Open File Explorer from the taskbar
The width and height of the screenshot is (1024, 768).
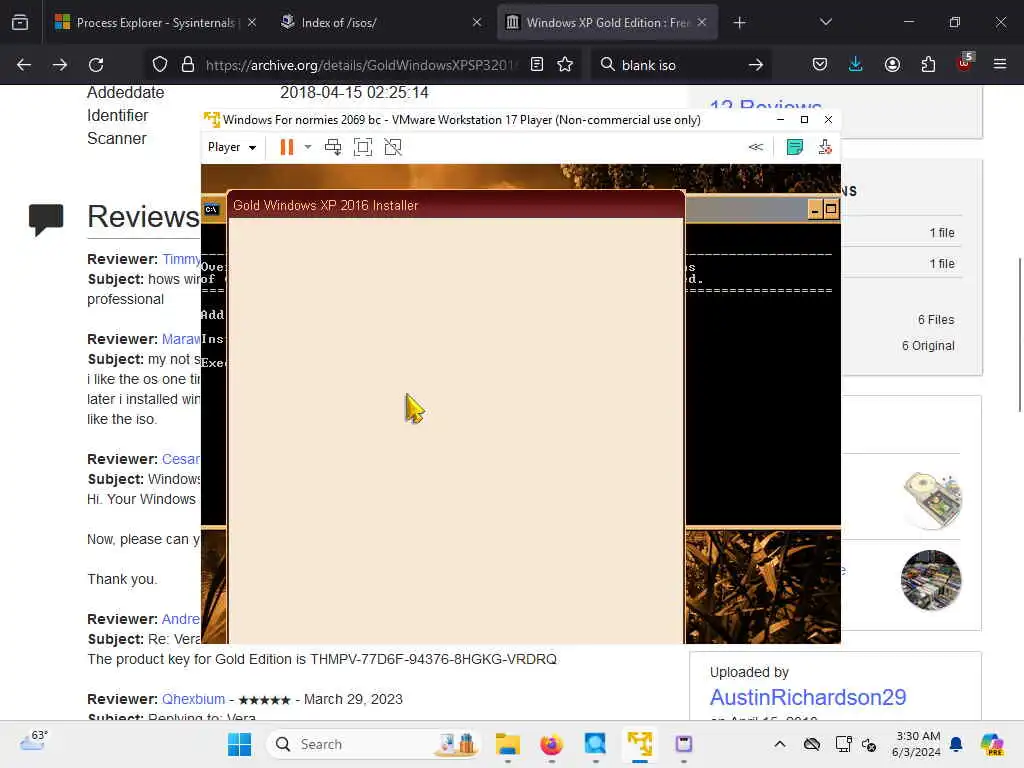tap(507, 744)
